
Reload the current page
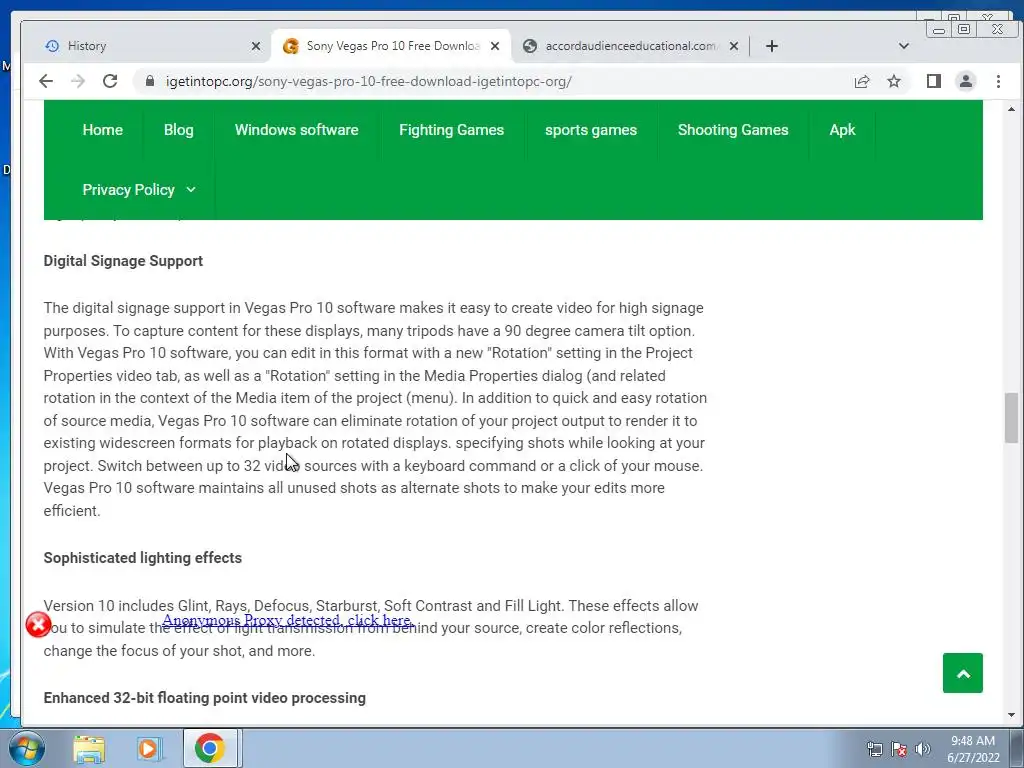click(x=110, y=81)
